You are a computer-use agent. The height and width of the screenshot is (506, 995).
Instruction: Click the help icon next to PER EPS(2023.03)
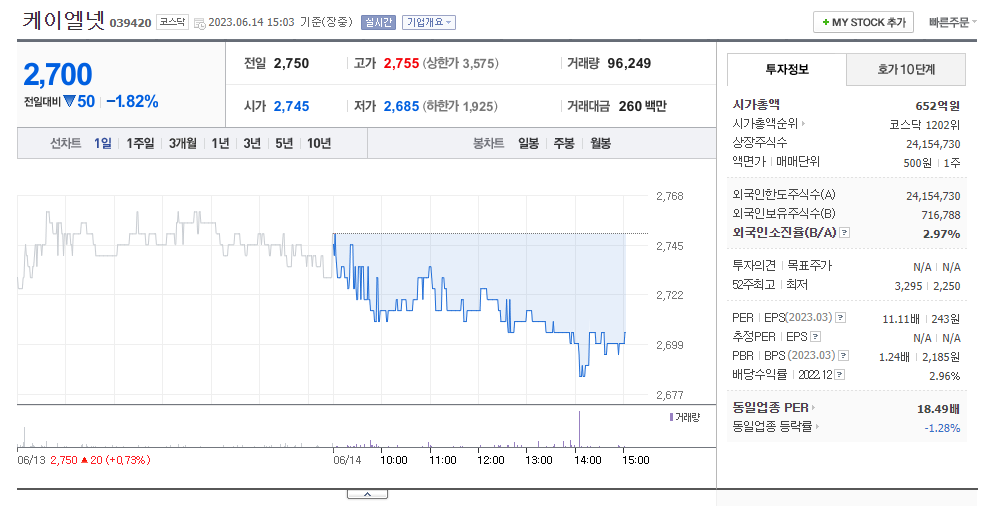pyautogui.click(x=840, y=317)
